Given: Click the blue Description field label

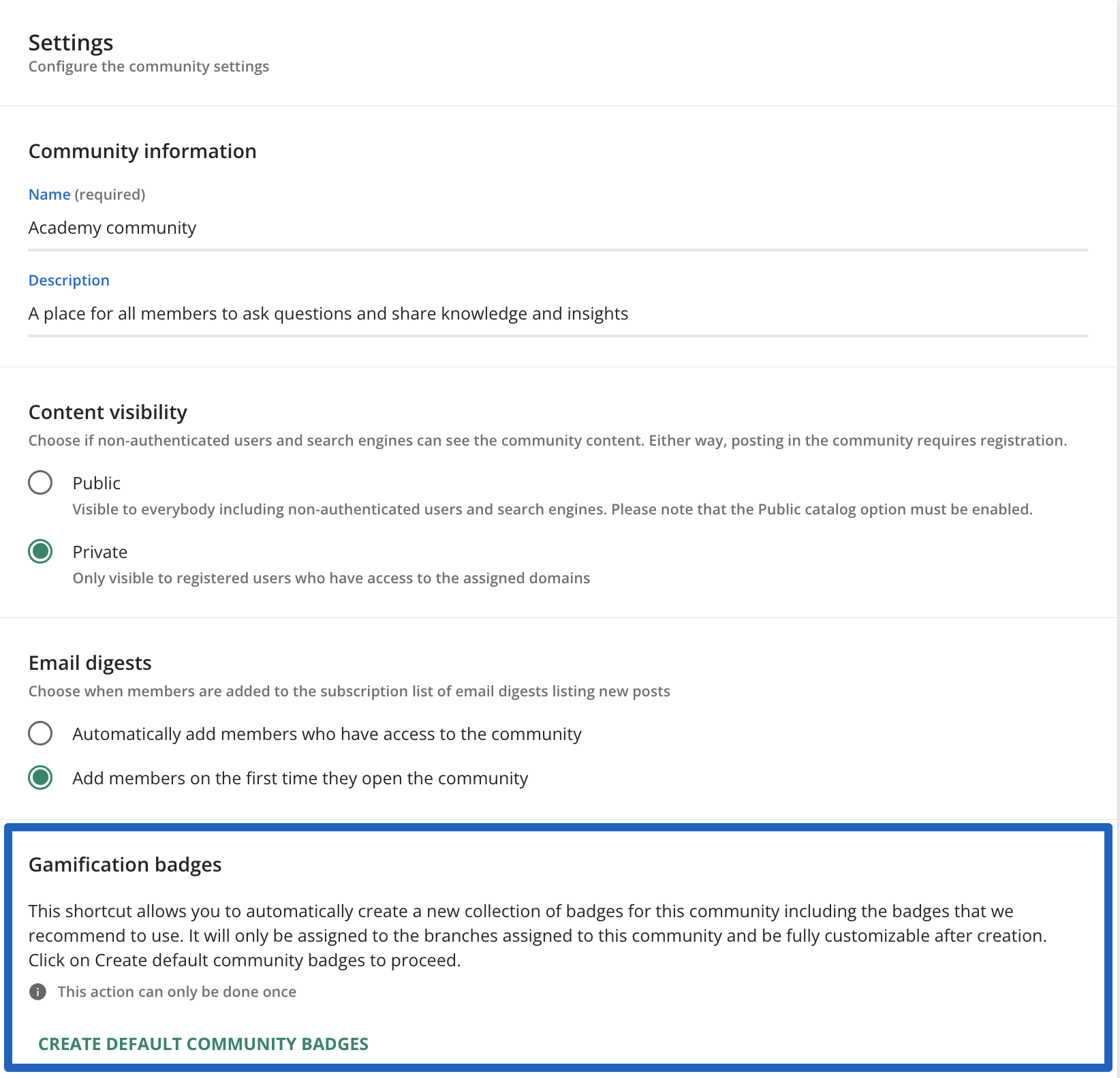Looking at the screenshot, I should coord(69,280).
